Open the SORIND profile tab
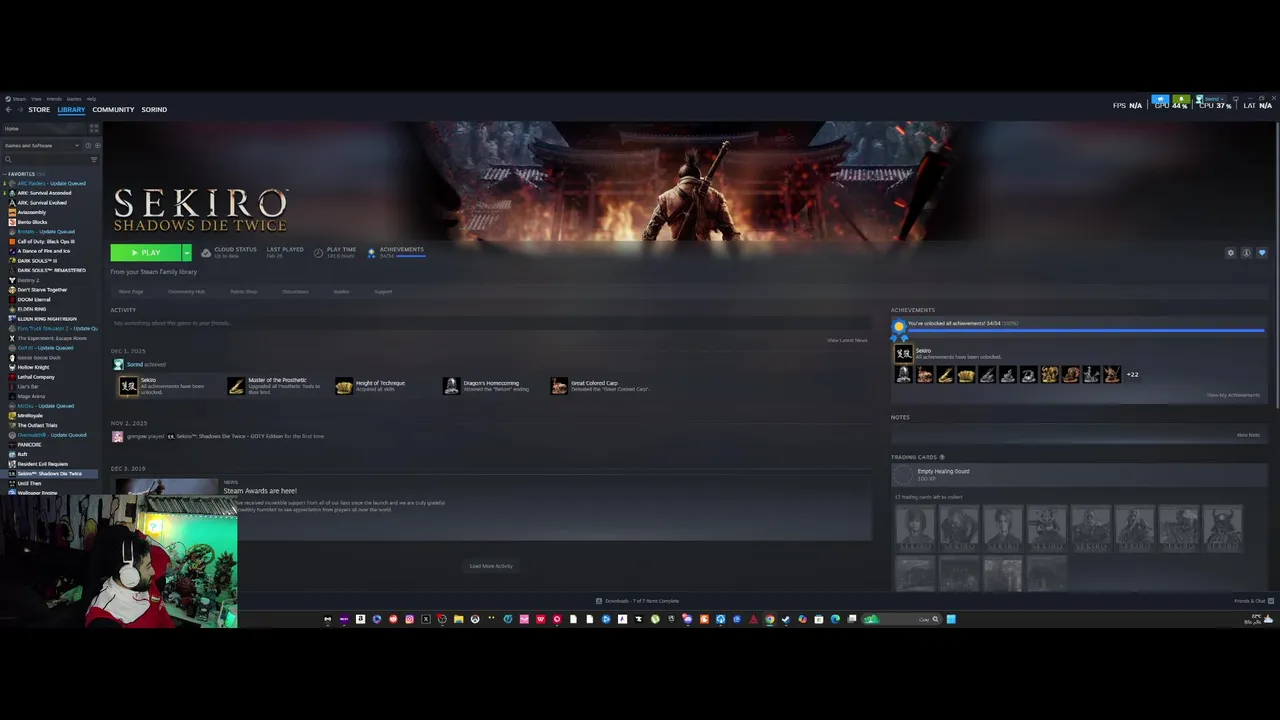1280x720 pixels. point(154,110)
